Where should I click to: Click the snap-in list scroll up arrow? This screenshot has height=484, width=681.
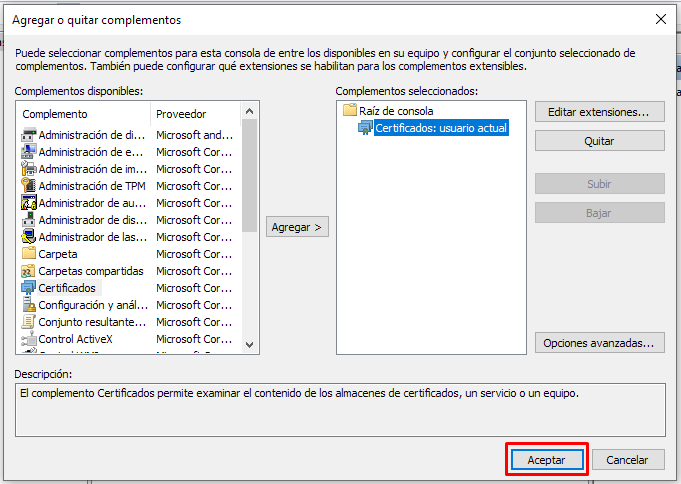pos(249,111)
